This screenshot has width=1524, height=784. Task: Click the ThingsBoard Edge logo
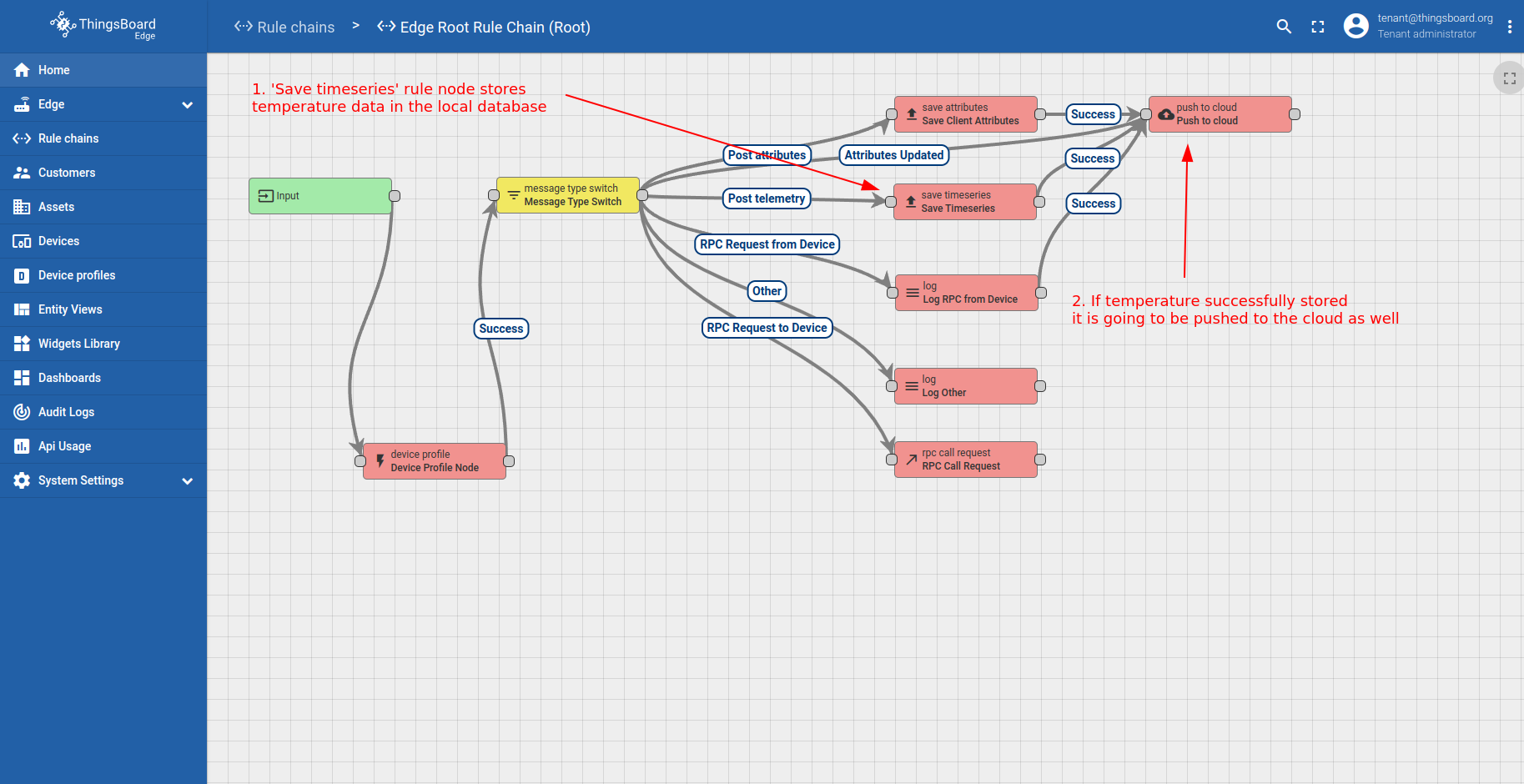tap(103, 26)
